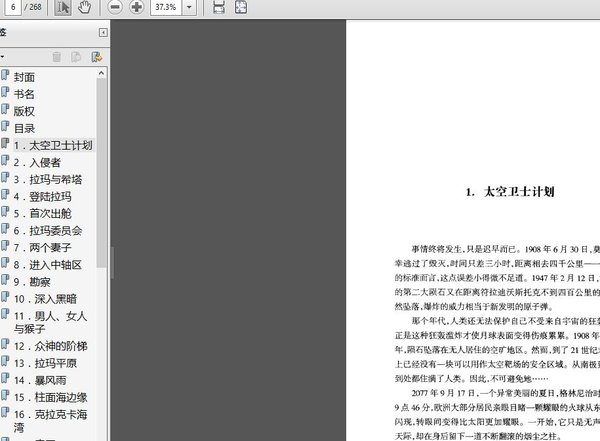Click the chapter heading 1. 太空卫士计划
The height and width of the screenshot is (441, 600).
click(510, 192)
